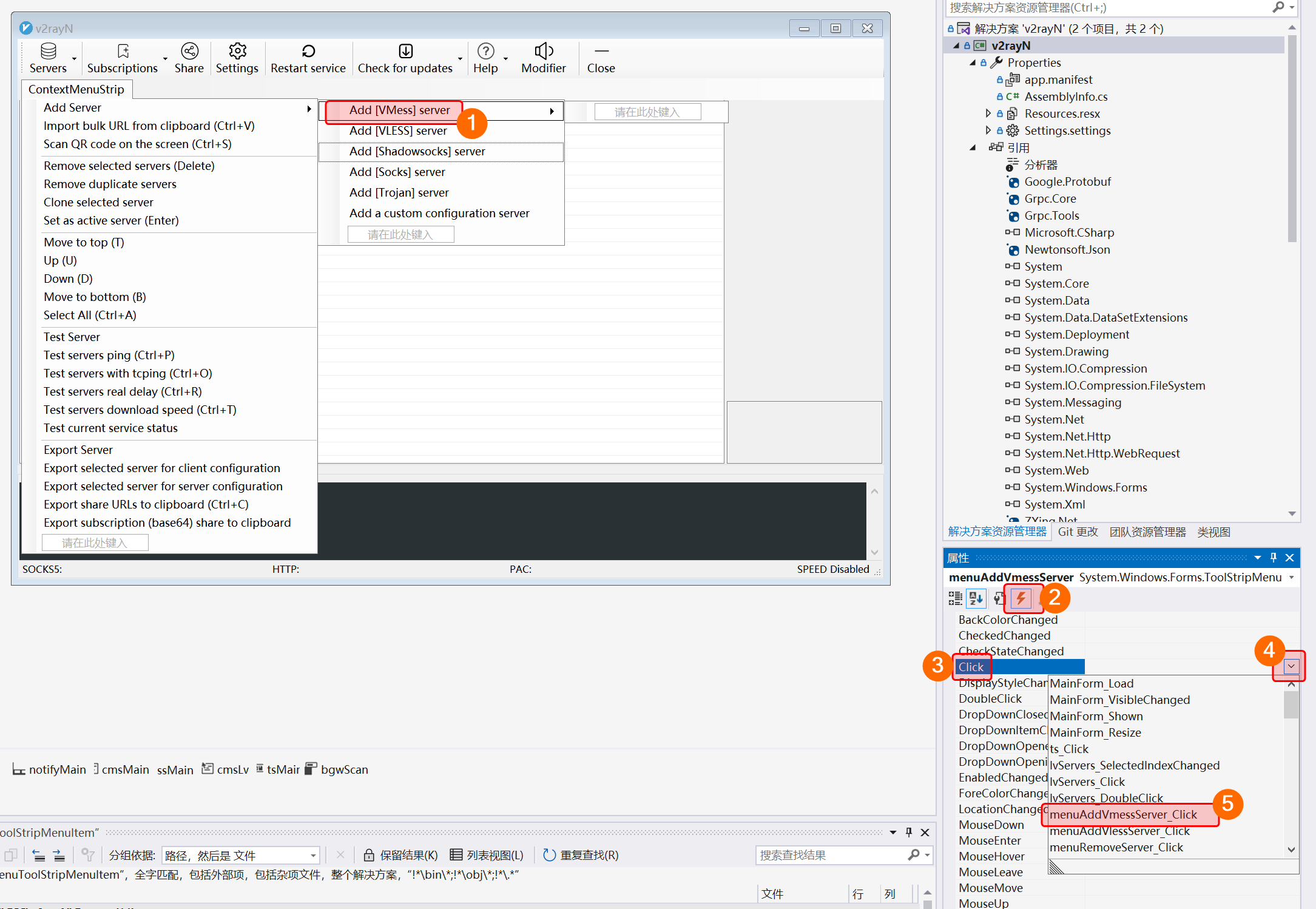Open the Click event handler dropdown arrow
1316x909 pixels.
pos(1291,666)
